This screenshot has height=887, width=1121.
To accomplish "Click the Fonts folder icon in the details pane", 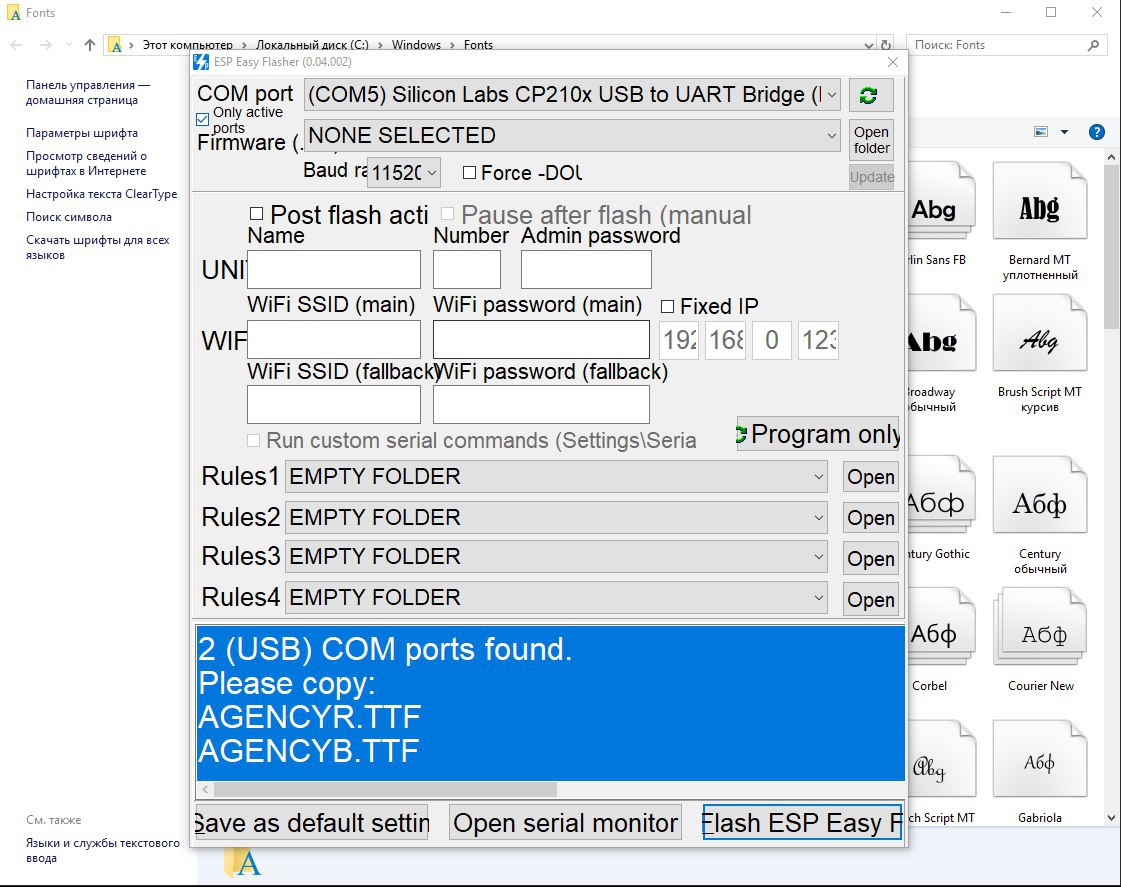I will (x=242, y=862).
